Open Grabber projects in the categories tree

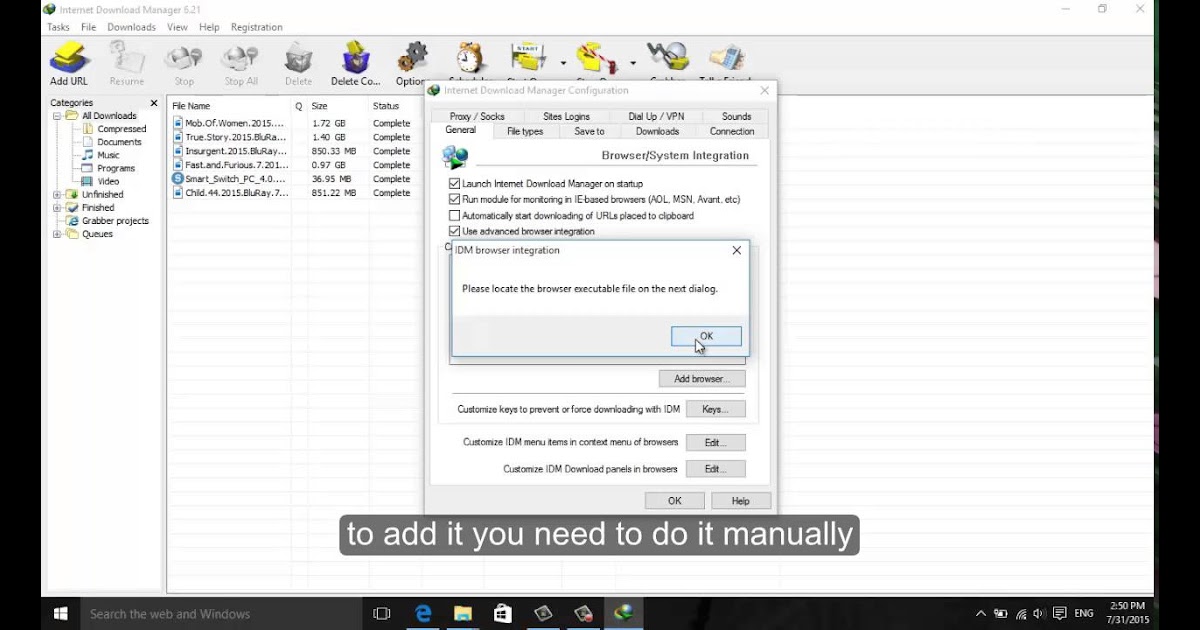click(107, 221)
